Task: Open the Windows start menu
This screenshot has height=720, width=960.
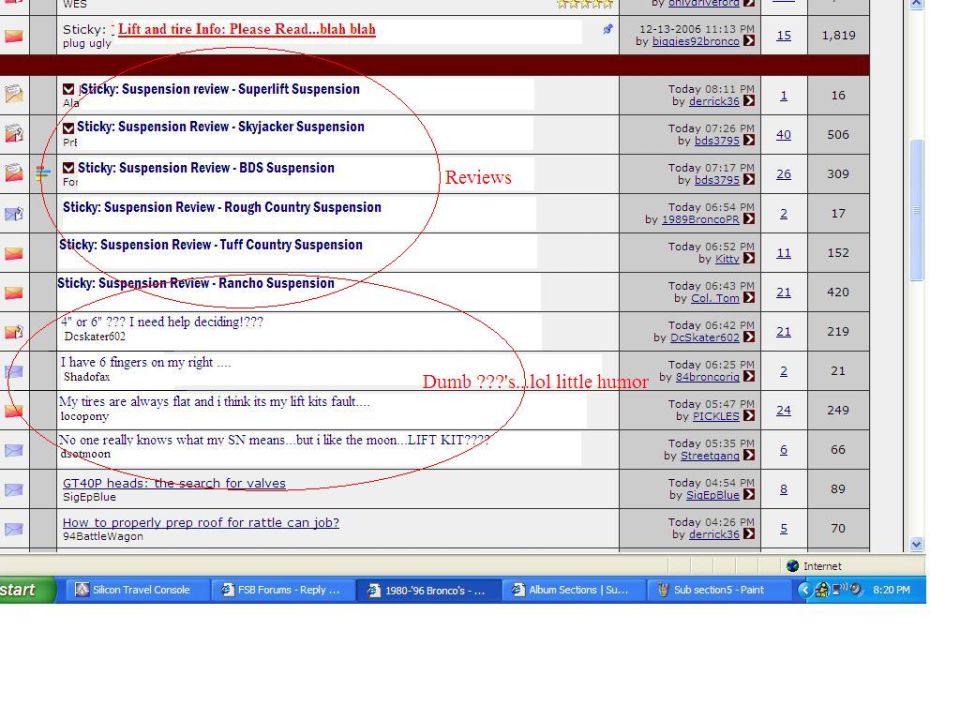Action: point(27,590)
